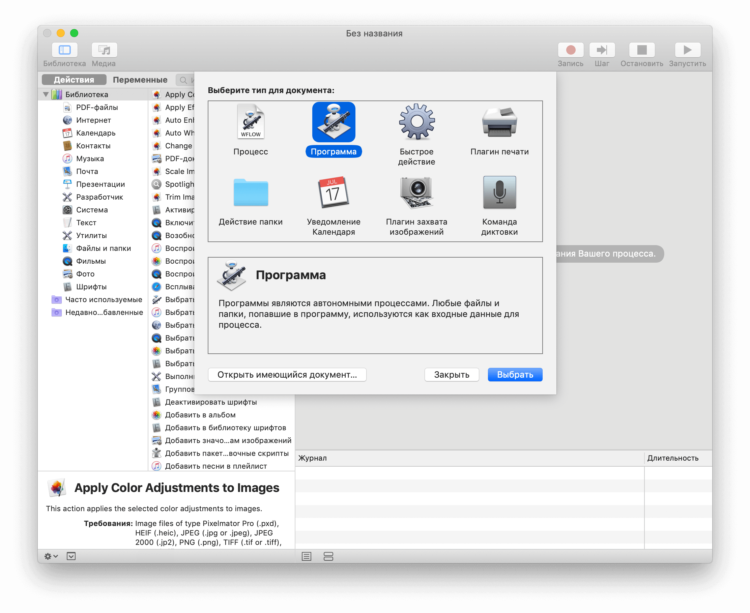Show the log list view icon
This screenshot has width=750, height=613.
click(x=307, y=557)
